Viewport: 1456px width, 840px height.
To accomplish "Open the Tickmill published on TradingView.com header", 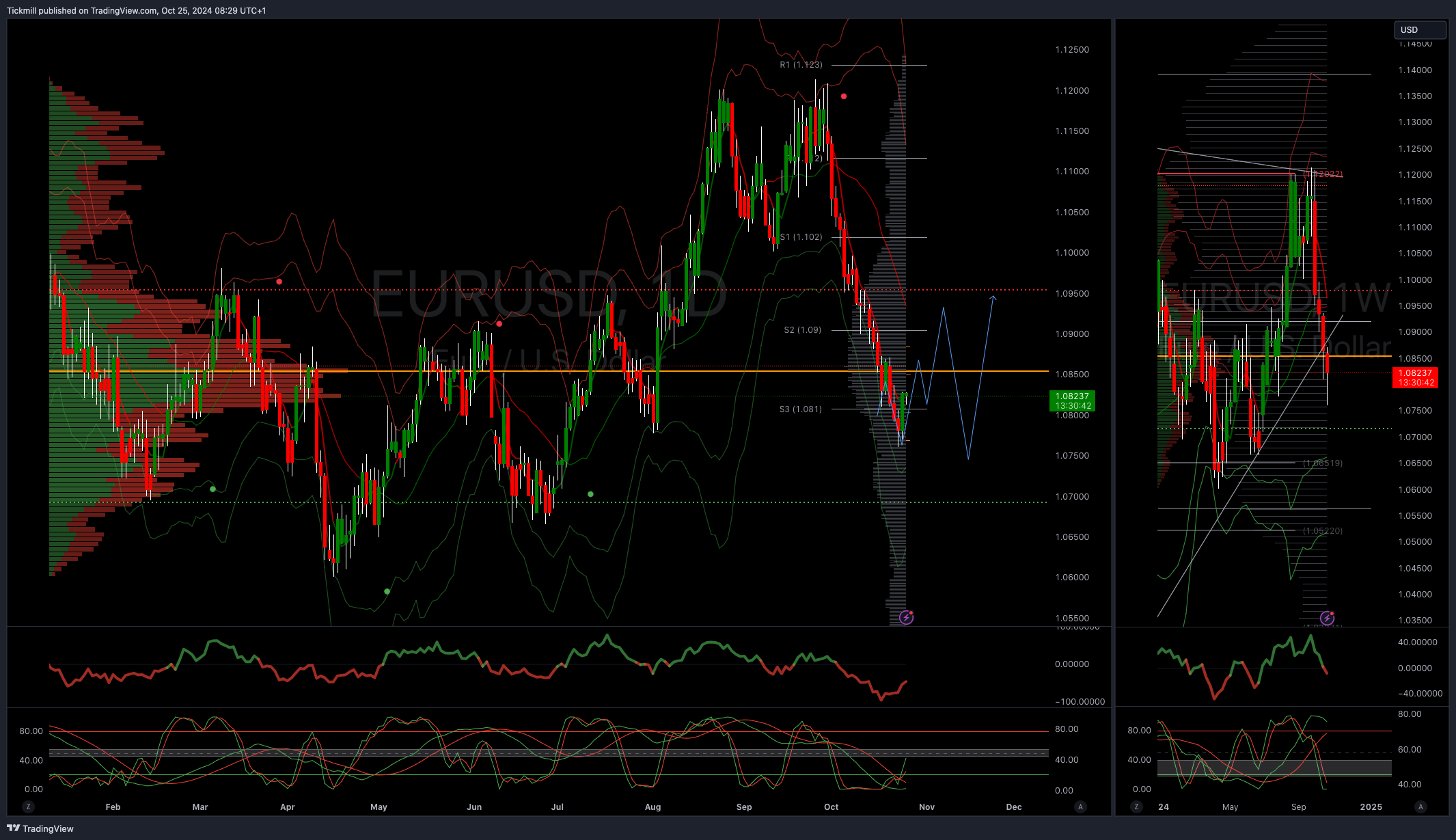I will point(137,10).
